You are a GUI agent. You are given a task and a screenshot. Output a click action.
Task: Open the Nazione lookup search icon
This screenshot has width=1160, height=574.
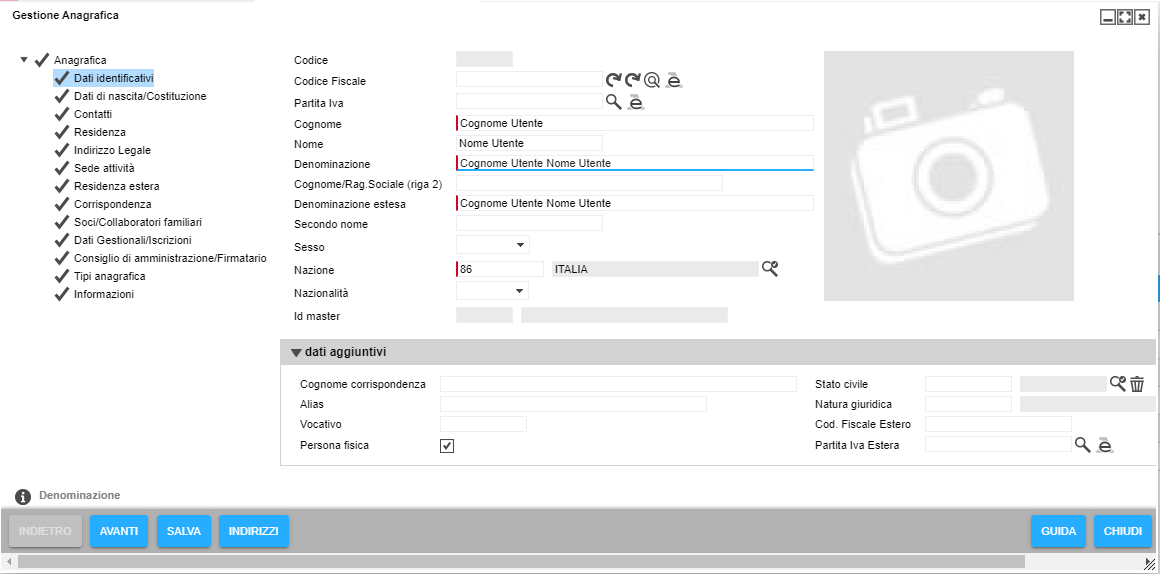(x=769, y=268)
